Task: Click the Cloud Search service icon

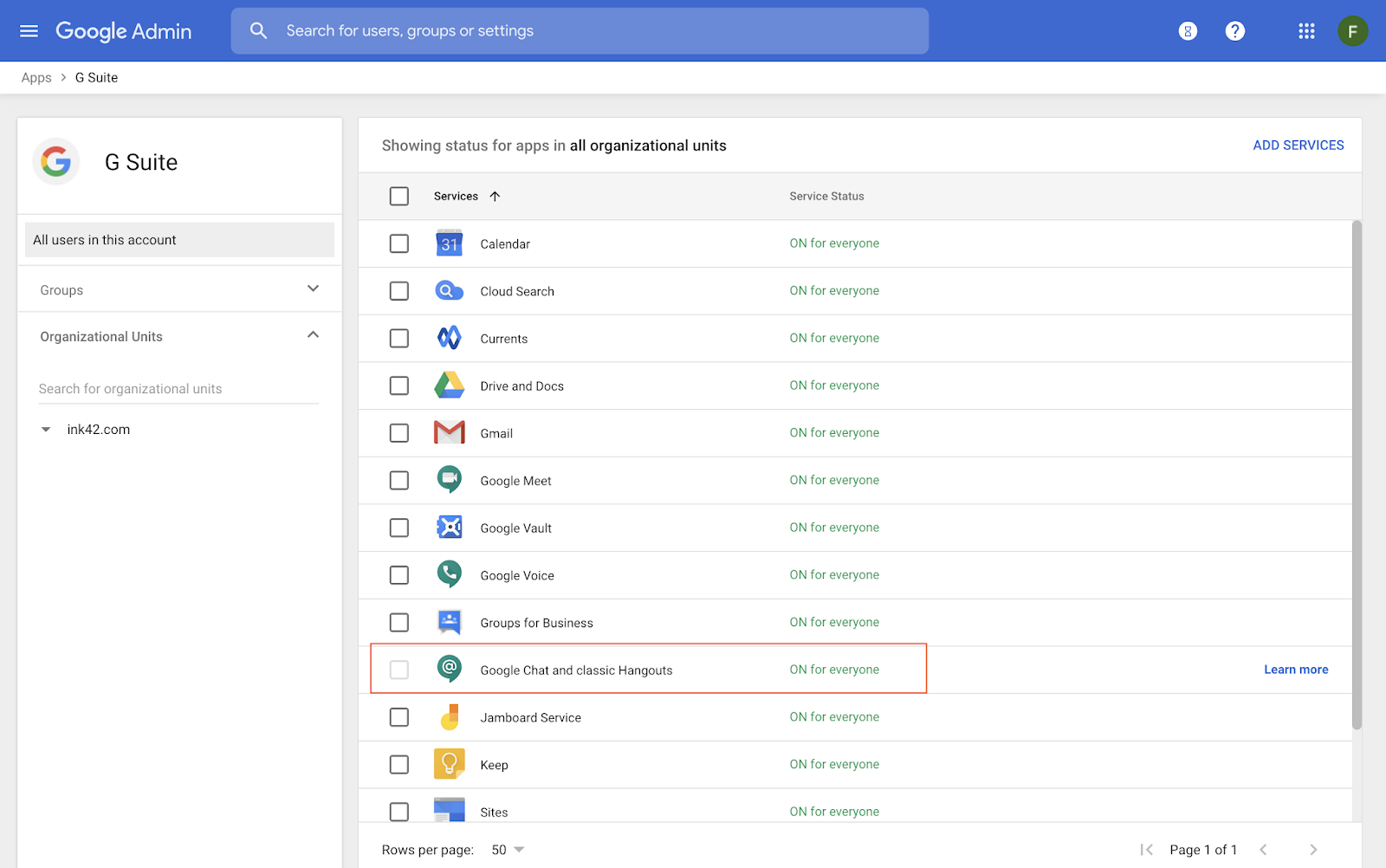Action: coord(449,291)
